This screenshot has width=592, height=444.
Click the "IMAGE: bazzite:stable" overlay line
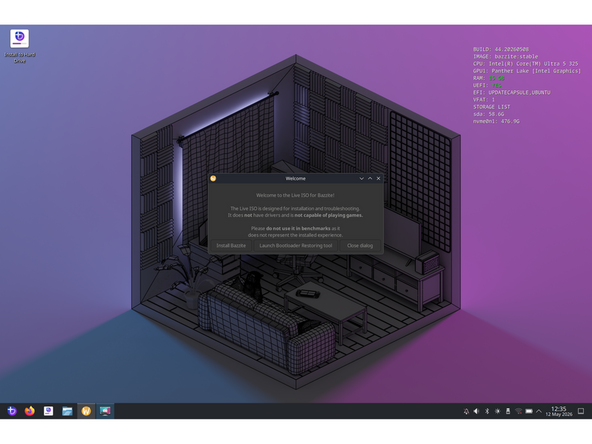506,56
